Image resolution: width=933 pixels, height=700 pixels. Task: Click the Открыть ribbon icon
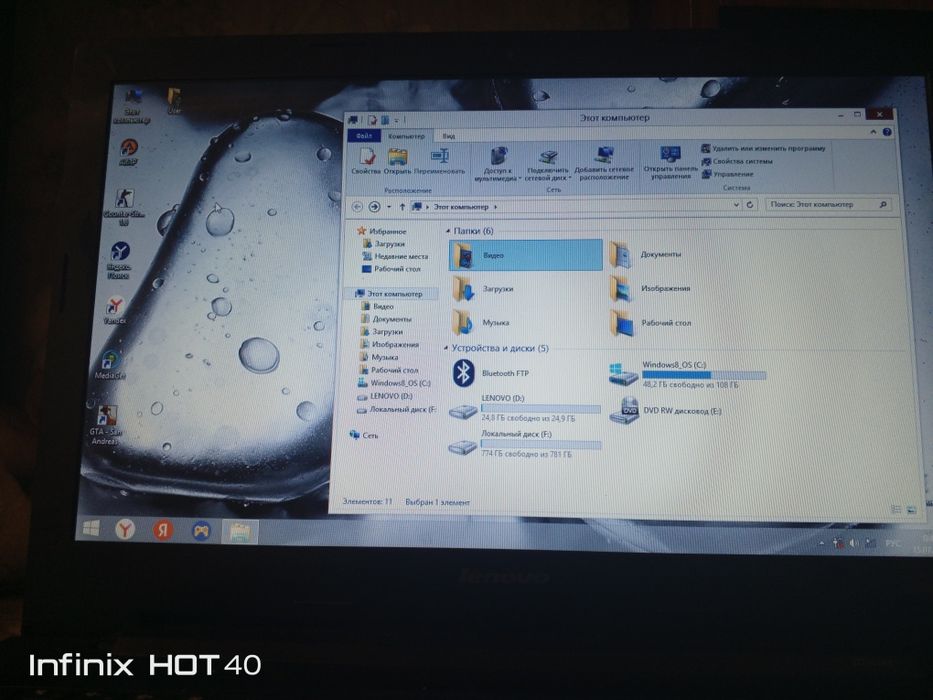[x=397, y=161]
